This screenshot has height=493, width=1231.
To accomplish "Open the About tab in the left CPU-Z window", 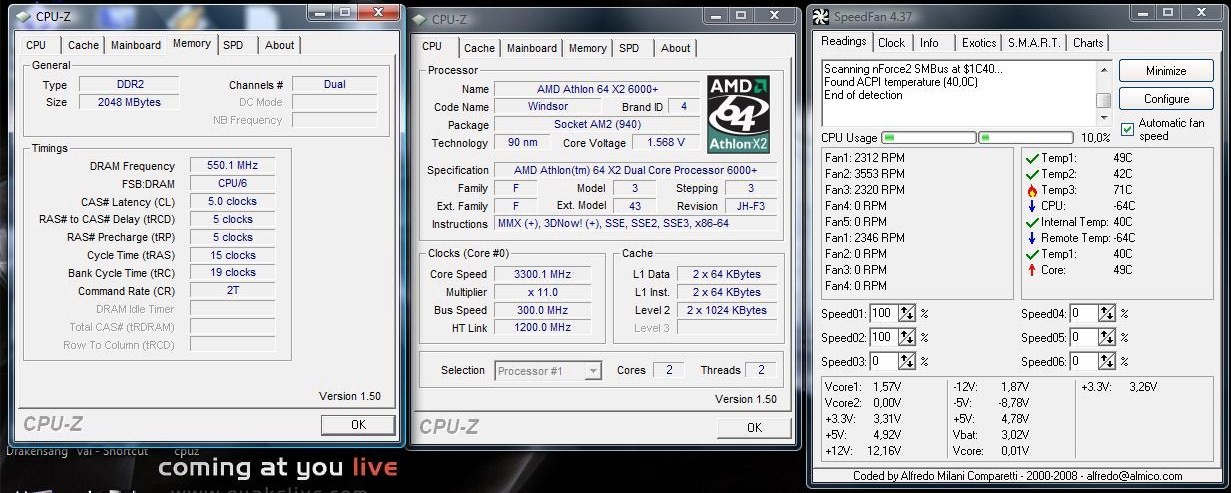I will click(x=280, y=45).
